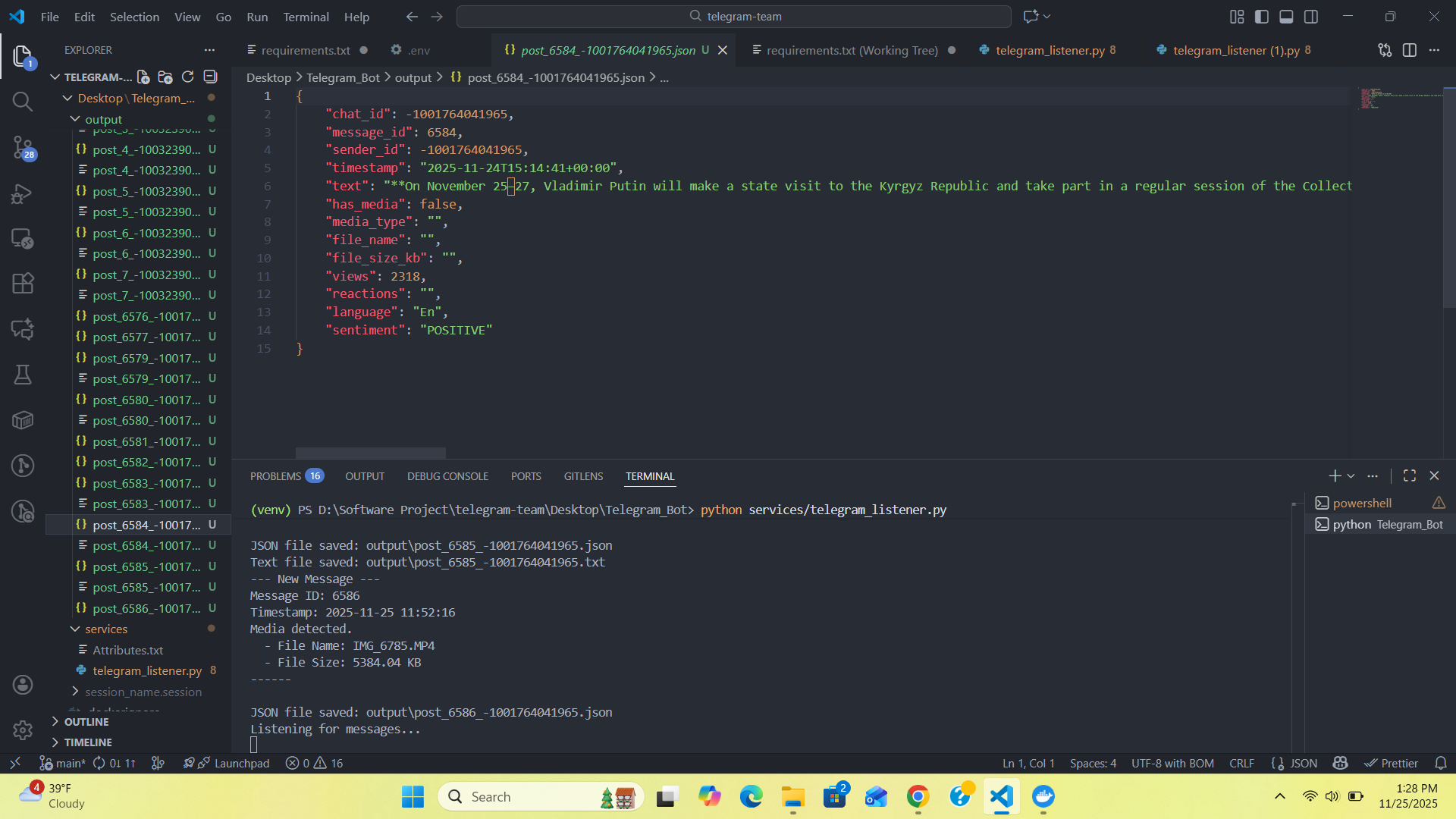
Task: Close the terminal panel
Action: (1434, 475)
